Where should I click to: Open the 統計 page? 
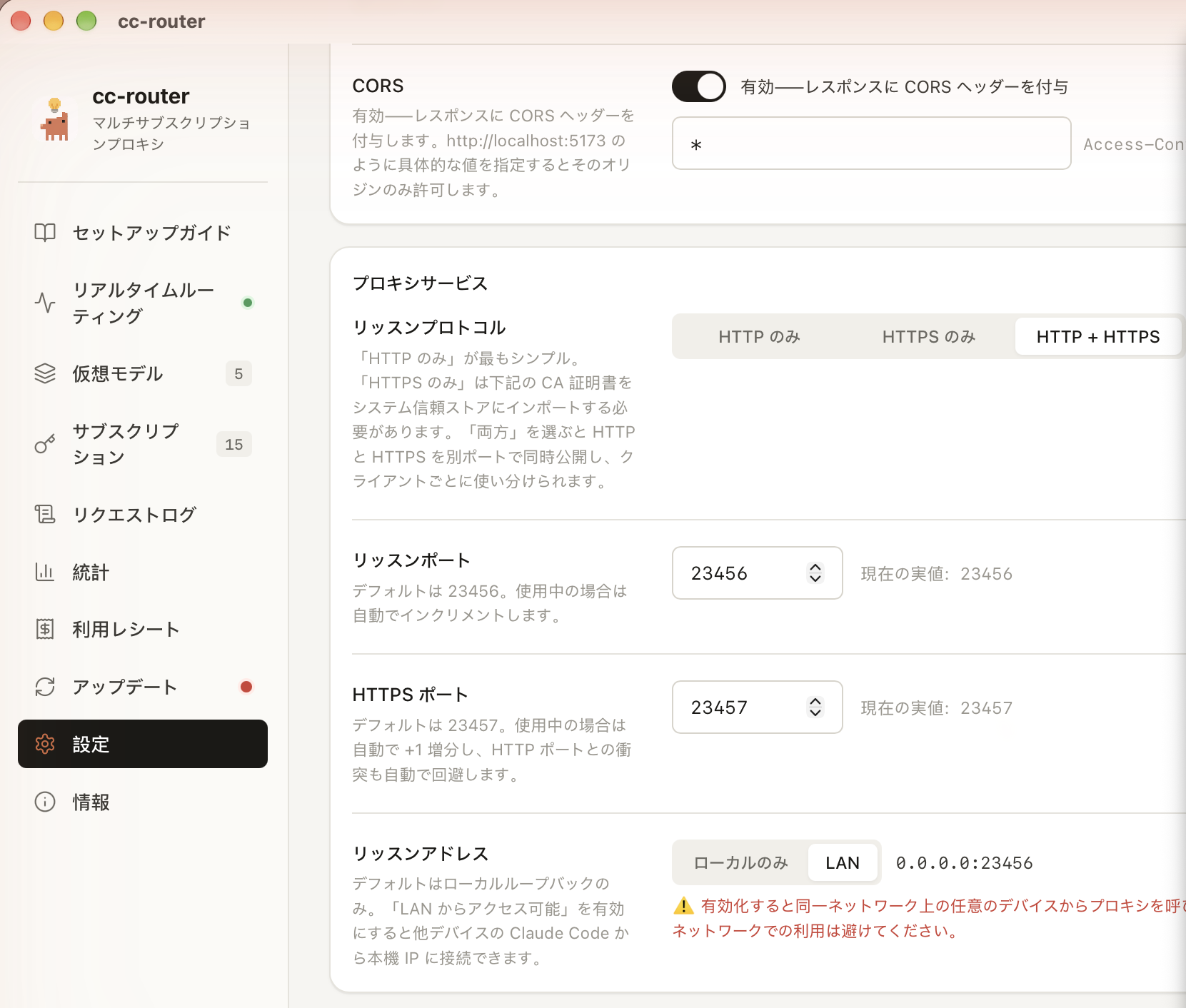[x=143, y=572]
